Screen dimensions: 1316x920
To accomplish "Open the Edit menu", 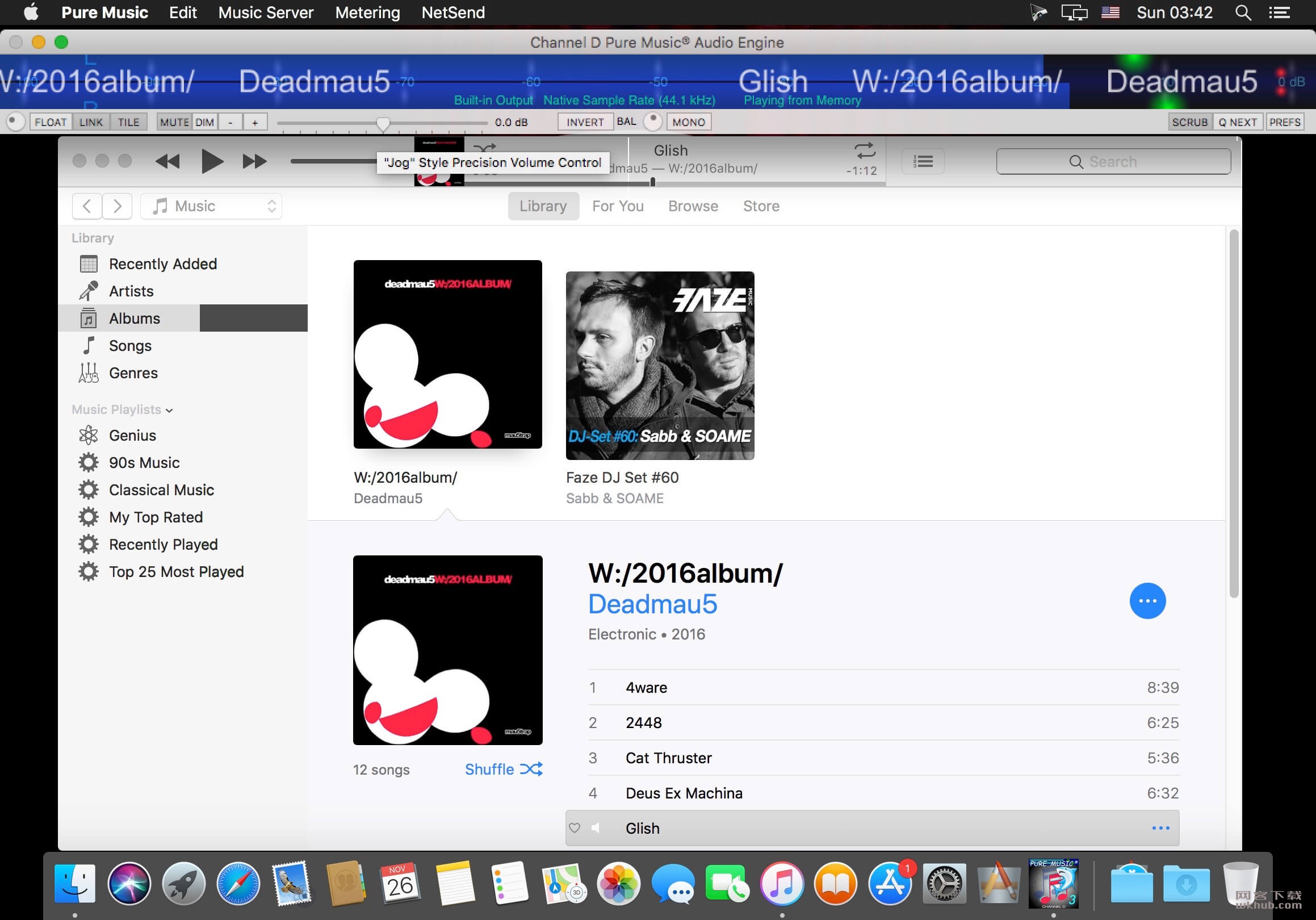I will coord(183,12).
